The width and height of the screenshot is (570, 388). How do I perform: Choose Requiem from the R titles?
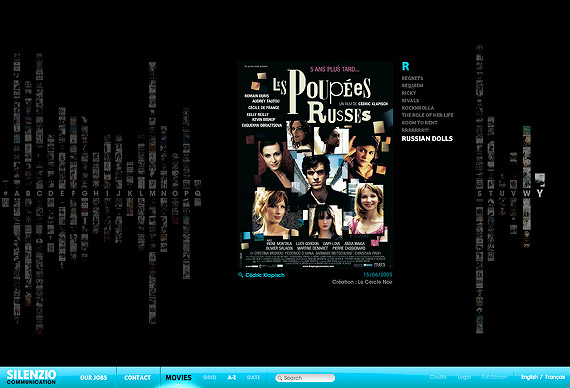pos(412,86)
